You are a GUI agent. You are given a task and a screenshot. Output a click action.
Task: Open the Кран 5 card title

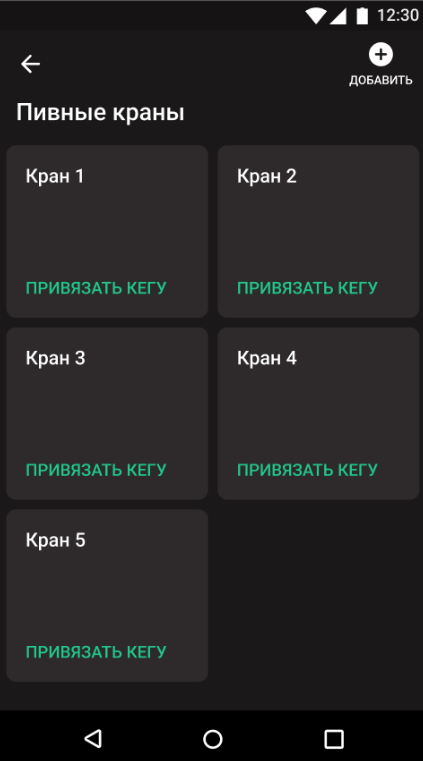click(x=55, y=540)
